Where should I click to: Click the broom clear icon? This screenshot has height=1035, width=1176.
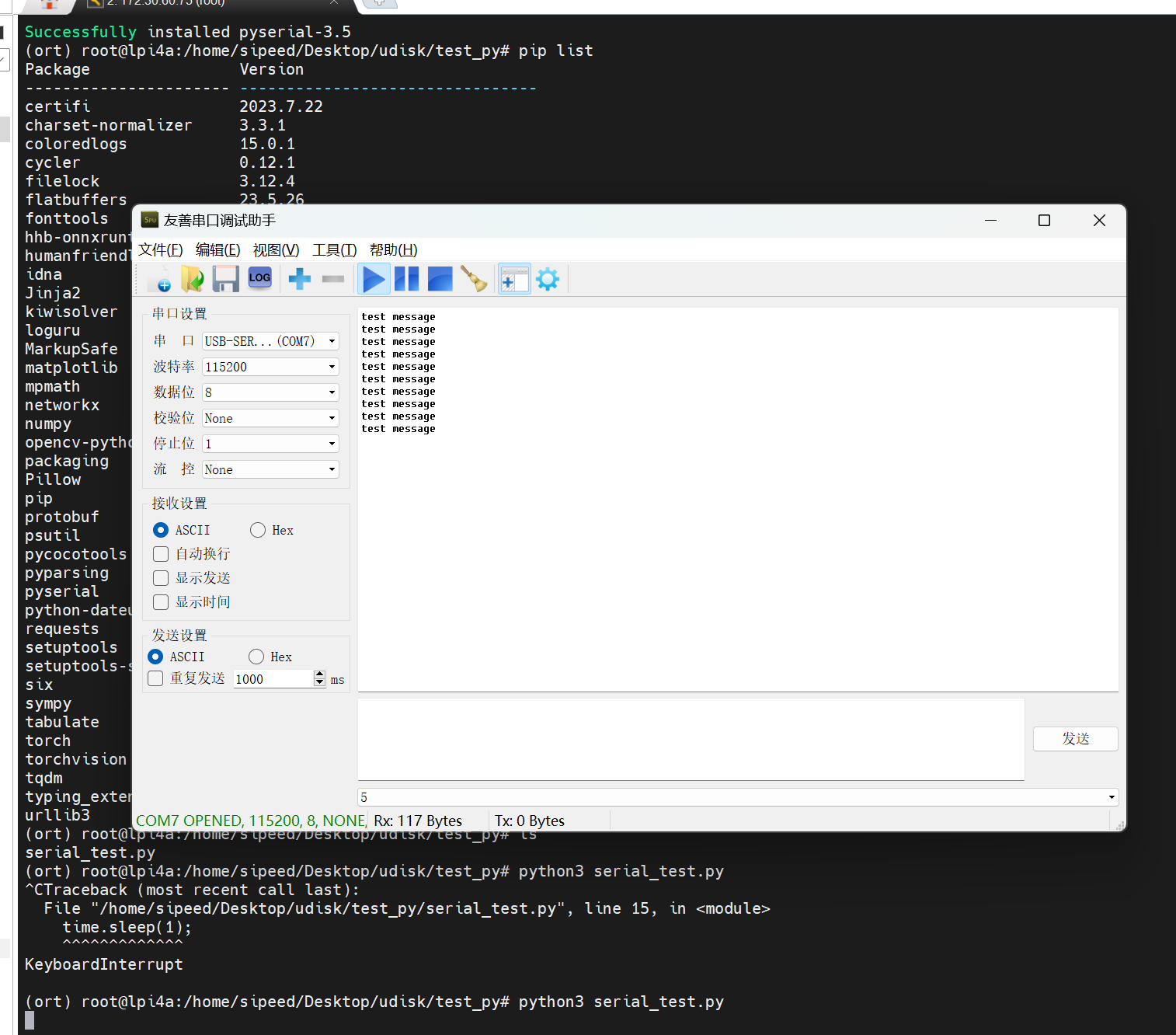473,279
